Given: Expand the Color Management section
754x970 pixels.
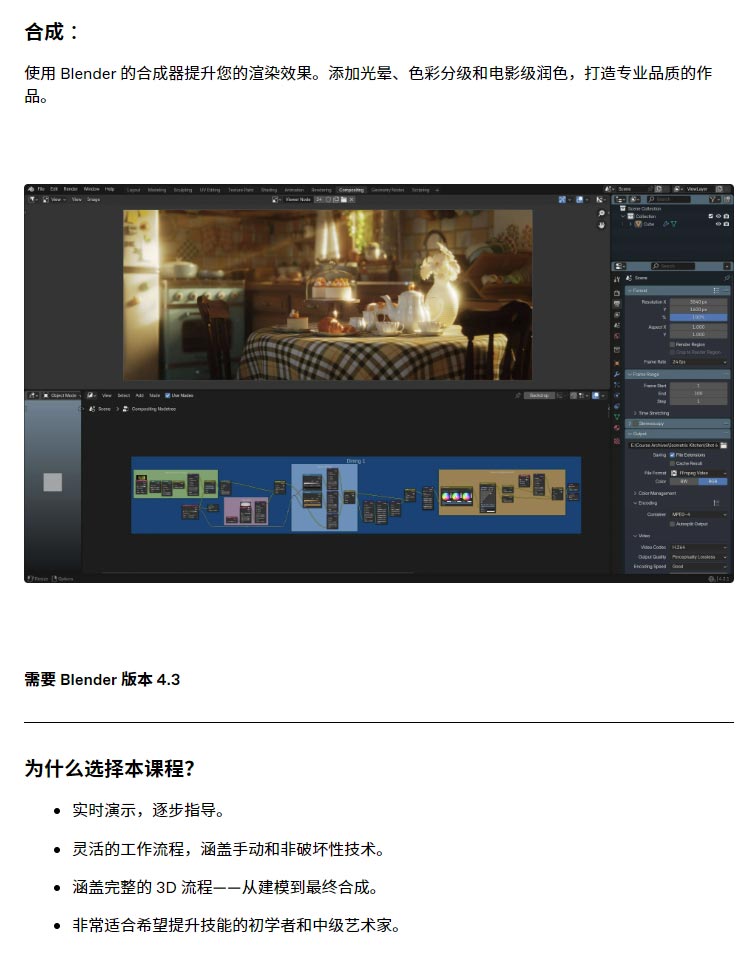Looking at the screenshot, I should (x=655, y=493).
